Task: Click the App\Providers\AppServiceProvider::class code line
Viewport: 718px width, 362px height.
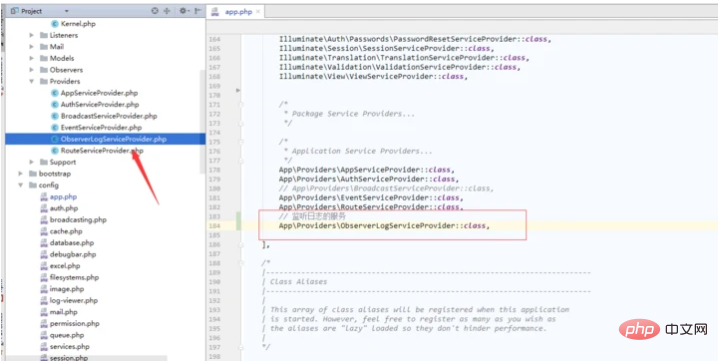Action: pyautogui.click(x=367, y=170)
